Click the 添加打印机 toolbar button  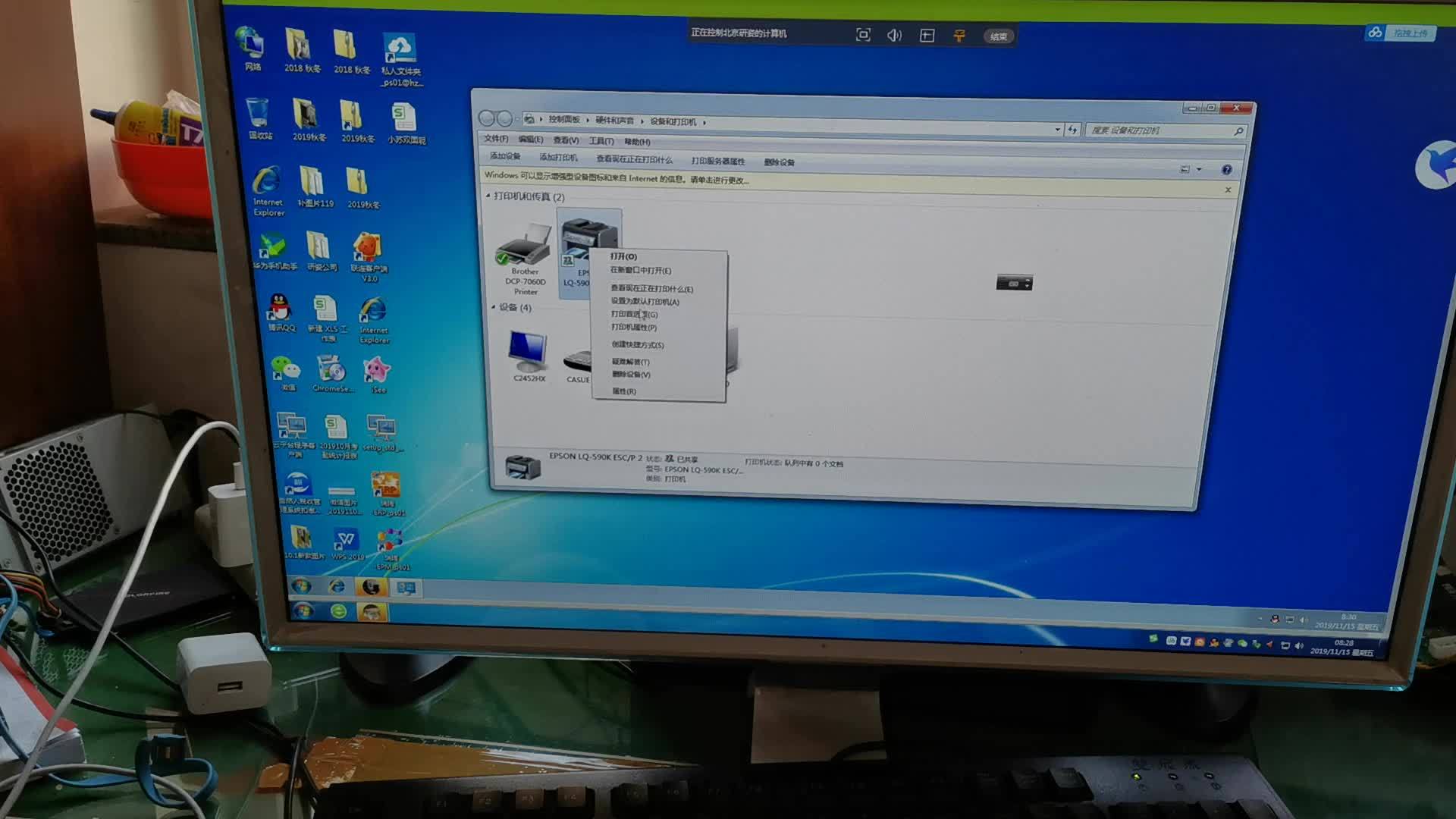point(558,158)
